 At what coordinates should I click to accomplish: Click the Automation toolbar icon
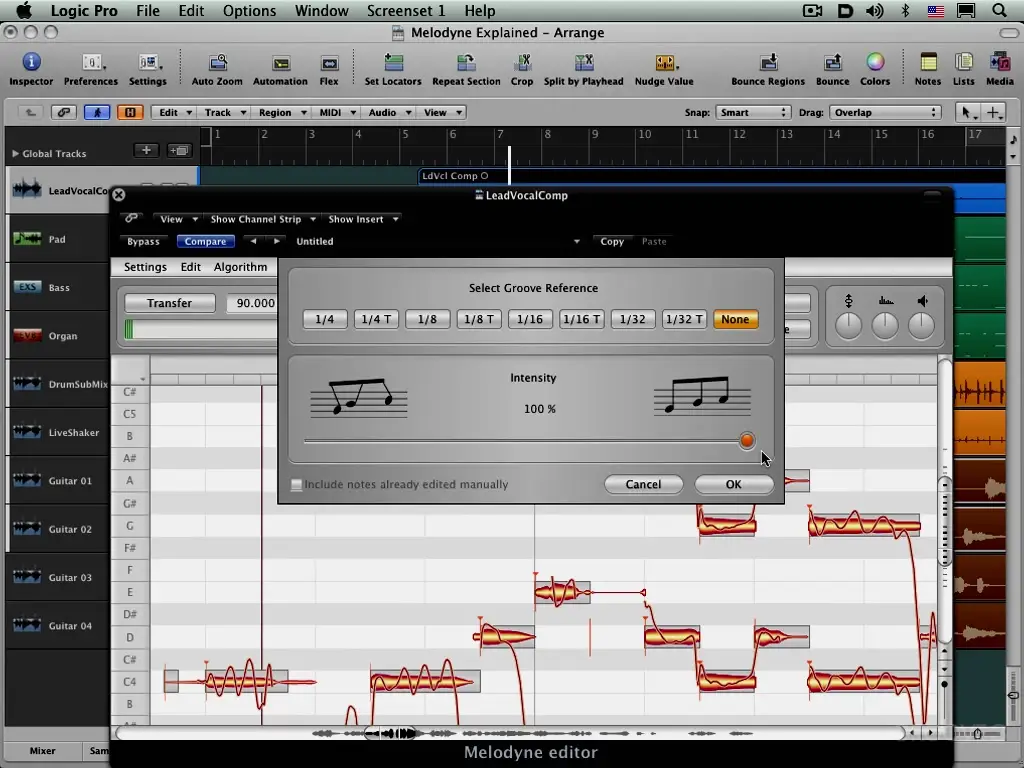281,63
